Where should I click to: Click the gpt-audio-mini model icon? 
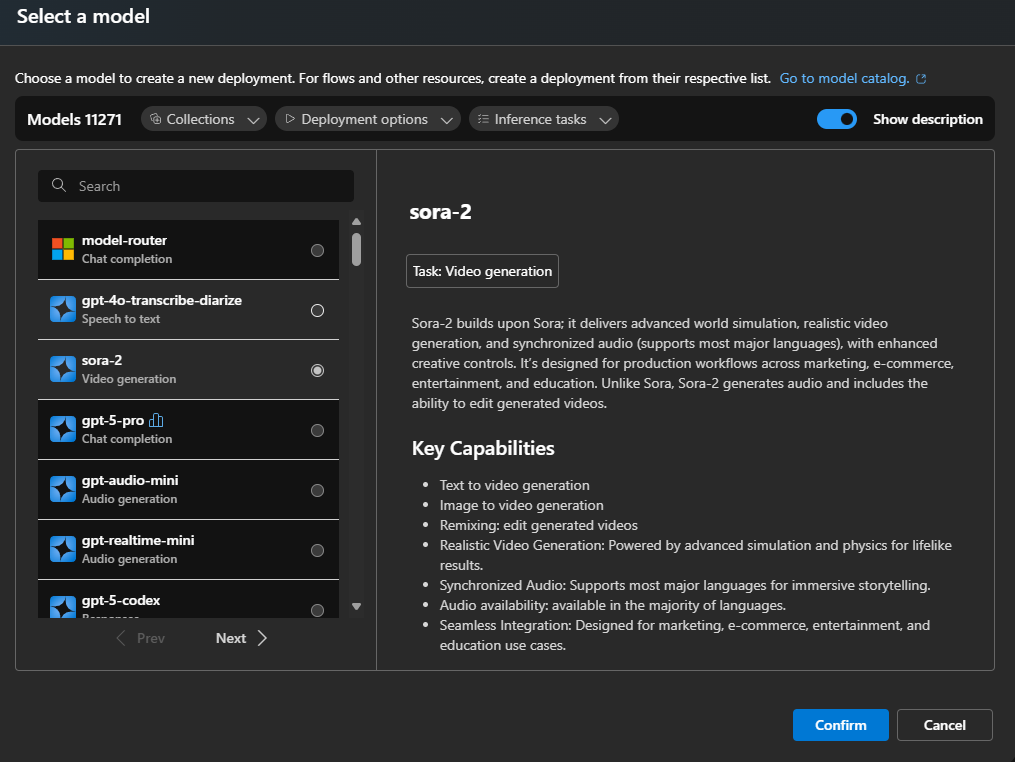click(63, 489)
